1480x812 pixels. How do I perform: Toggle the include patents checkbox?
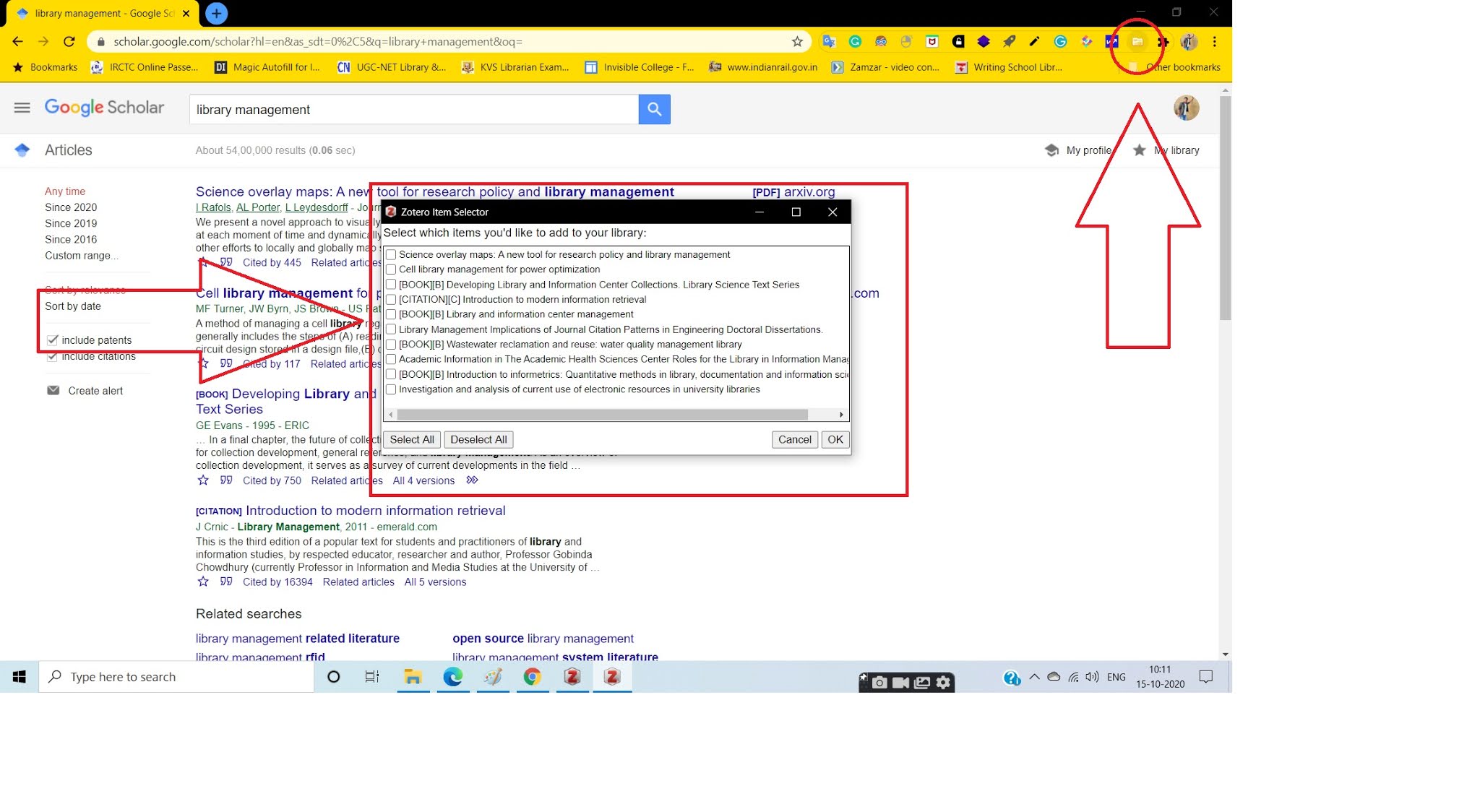[x=53, y=340]
